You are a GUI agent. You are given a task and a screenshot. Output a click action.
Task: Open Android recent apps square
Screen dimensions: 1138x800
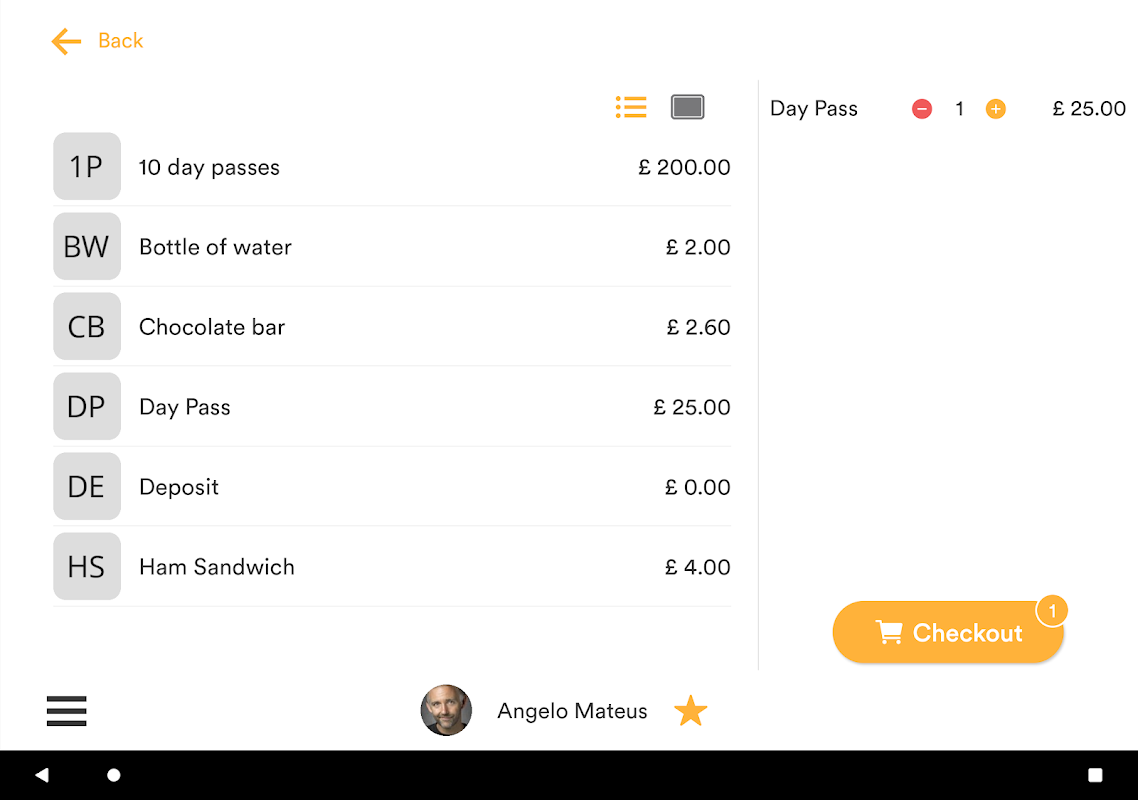coord(1095,775)
